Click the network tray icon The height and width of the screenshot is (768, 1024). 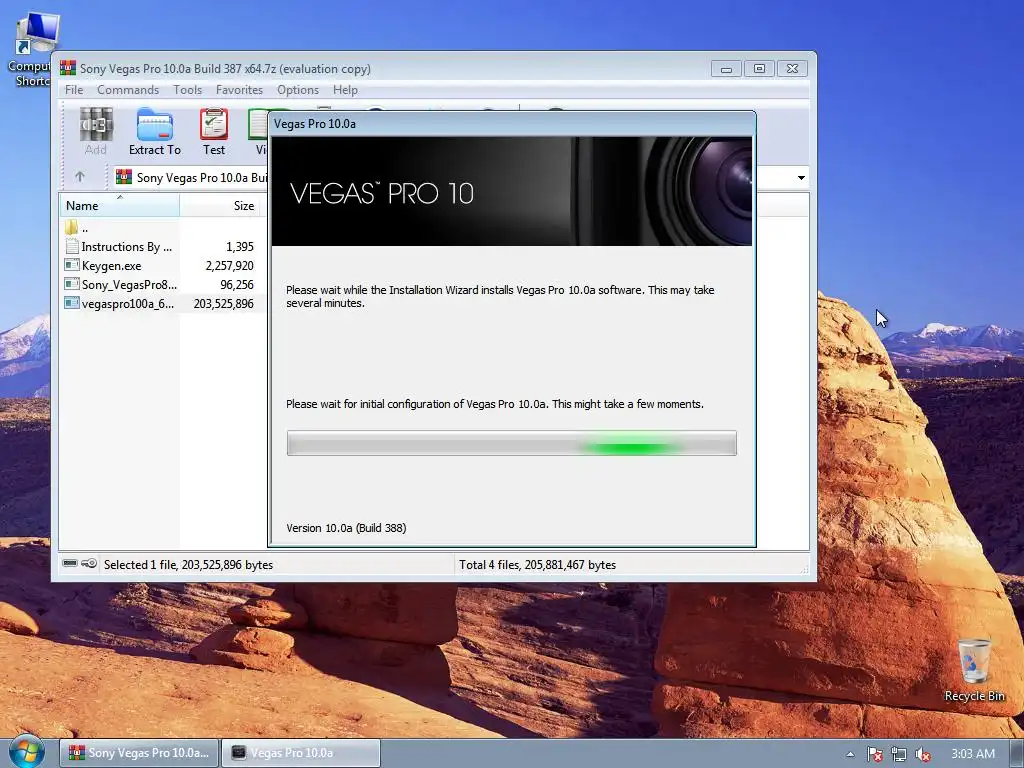899,754
